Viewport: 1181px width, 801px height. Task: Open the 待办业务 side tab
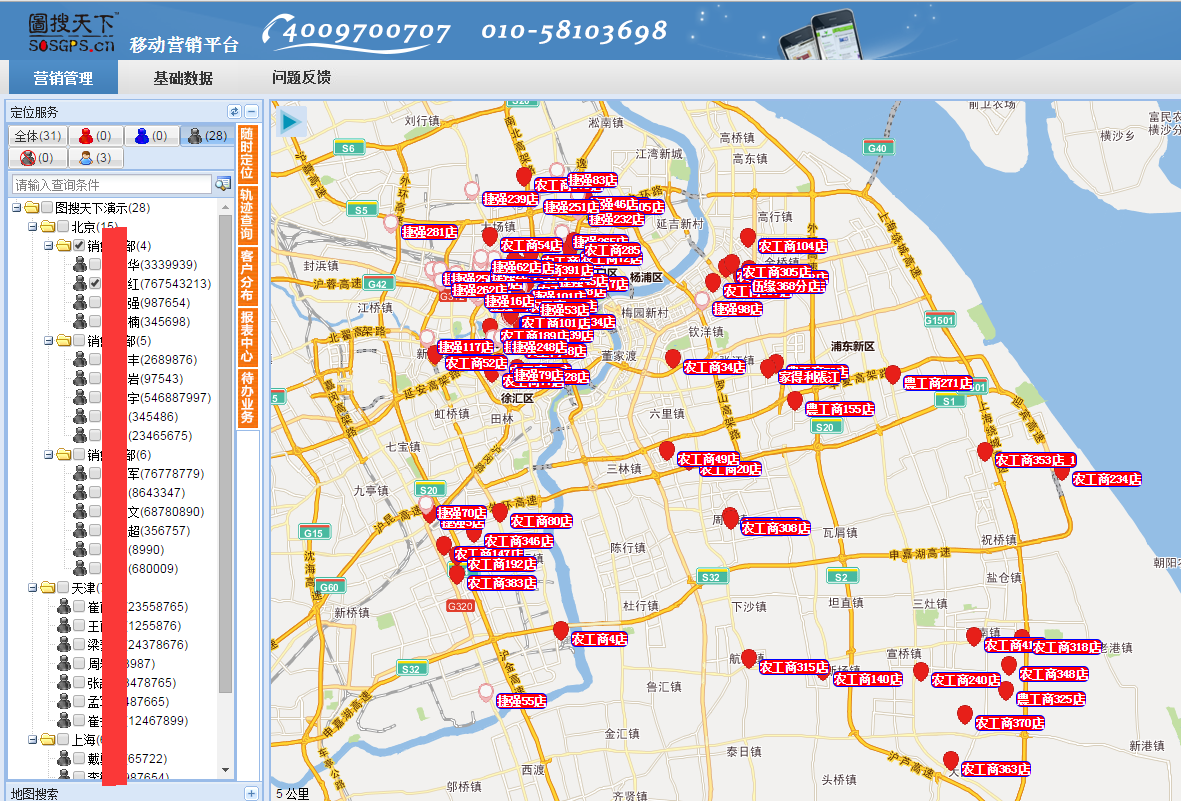pos(247,399)
